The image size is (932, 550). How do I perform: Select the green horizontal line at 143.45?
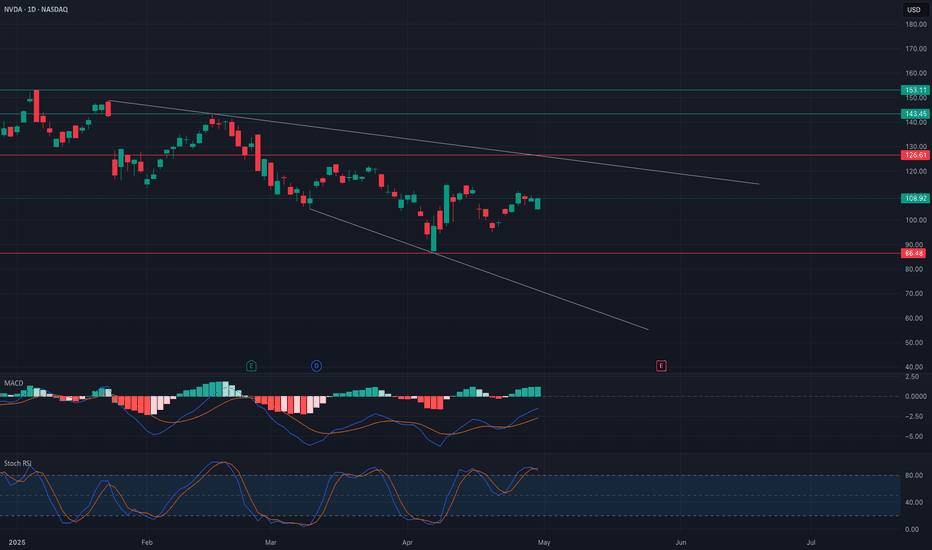pyautogui.click(x=450, y=114)
